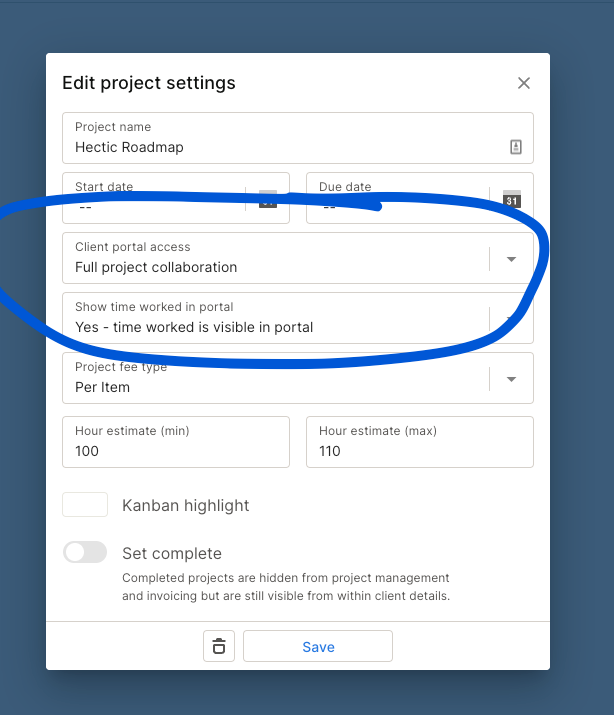Expand the Project fee type dropdown arrow
Image resolution: width=614 pixels, height=715 pixels.
click(x=511, y=379)
